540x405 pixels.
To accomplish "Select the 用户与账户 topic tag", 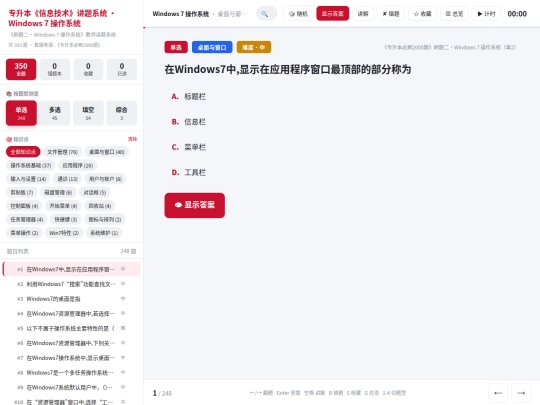I will point(105,179).
